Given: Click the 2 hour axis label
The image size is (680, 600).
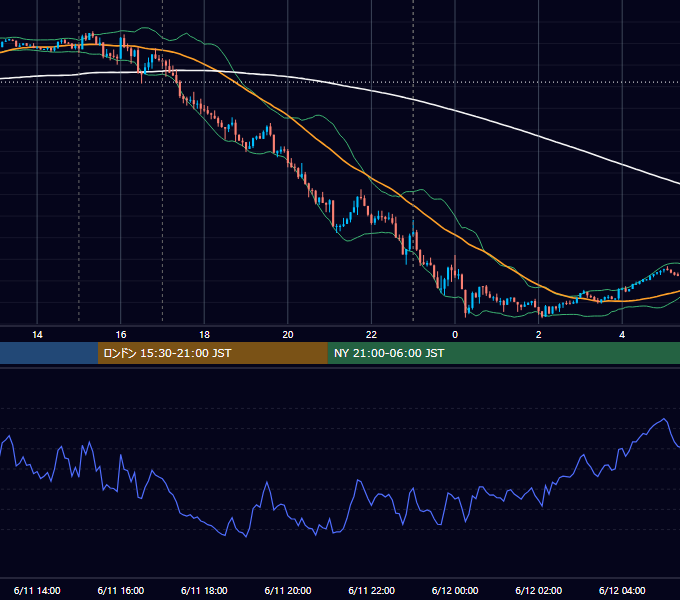Looking at the screenshot, I should click(539, 335).
